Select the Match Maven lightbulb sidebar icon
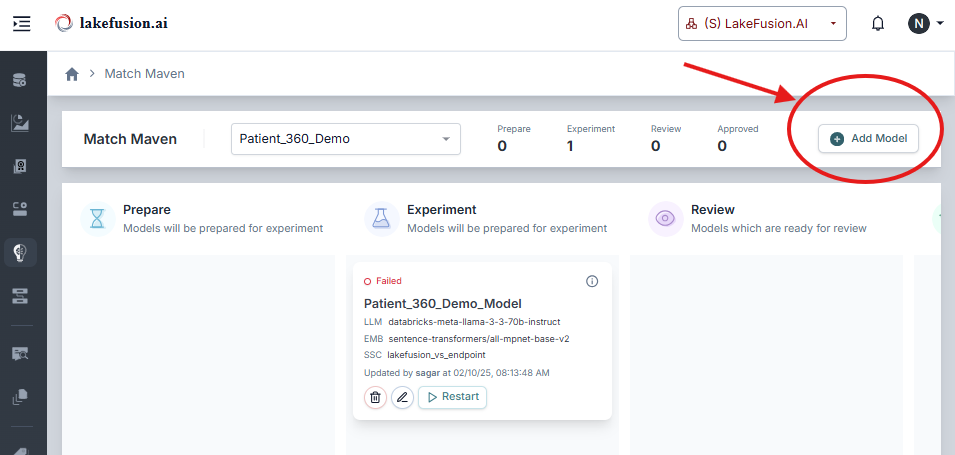The height and width of the screenshot is (455, 955). [20, 253]
